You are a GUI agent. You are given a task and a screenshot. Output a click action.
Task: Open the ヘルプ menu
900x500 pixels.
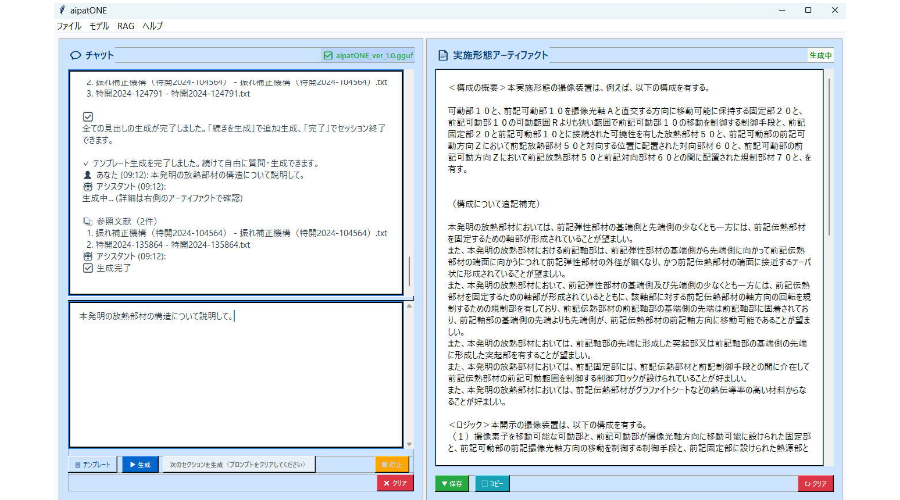pyautogui.click(x=152, y=26)
